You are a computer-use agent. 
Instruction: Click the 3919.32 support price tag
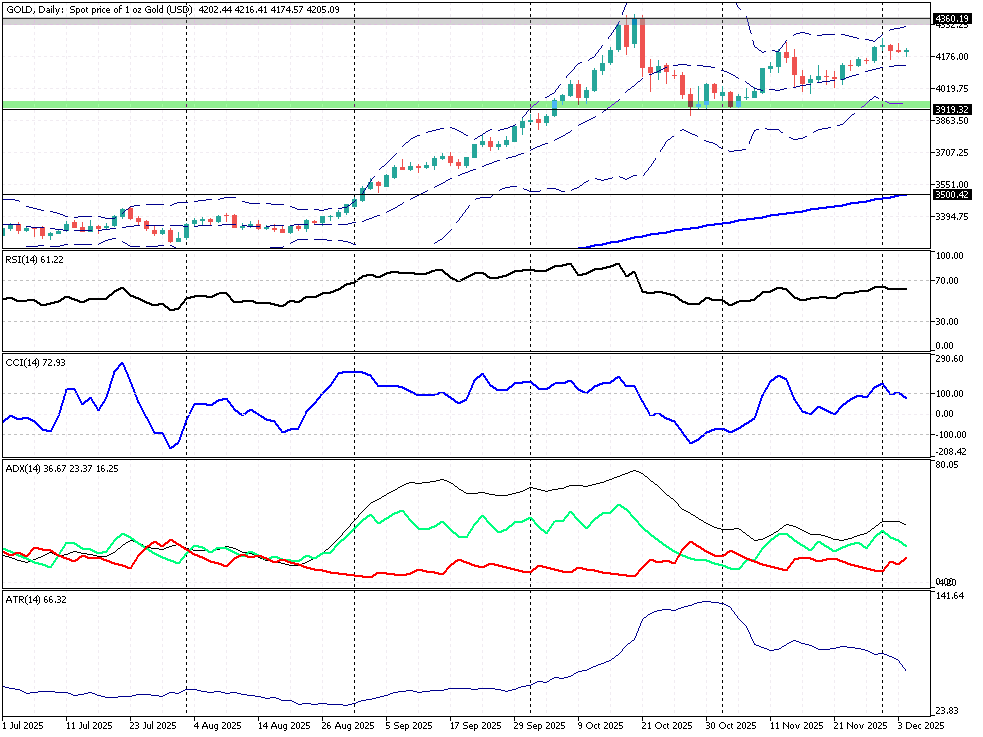tap(950, 109)
